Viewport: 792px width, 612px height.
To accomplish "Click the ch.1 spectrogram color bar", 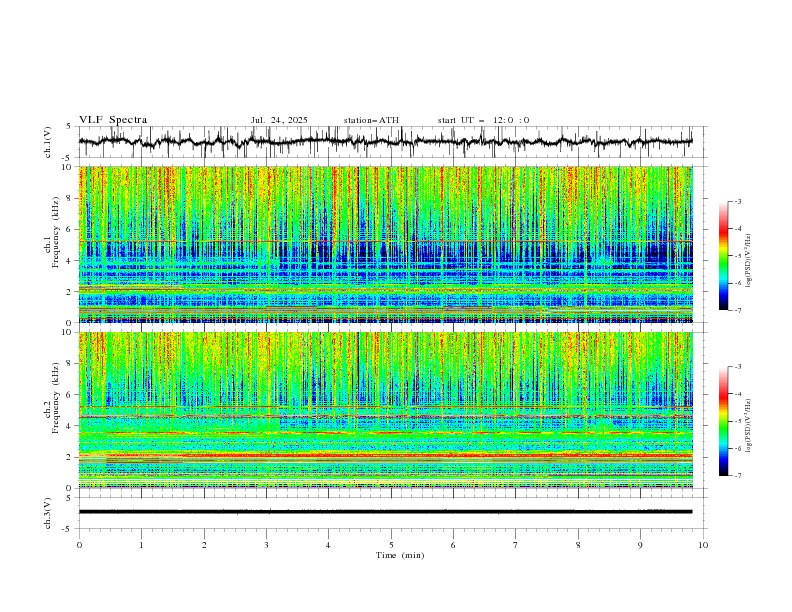I will click(x=723, y=256).
